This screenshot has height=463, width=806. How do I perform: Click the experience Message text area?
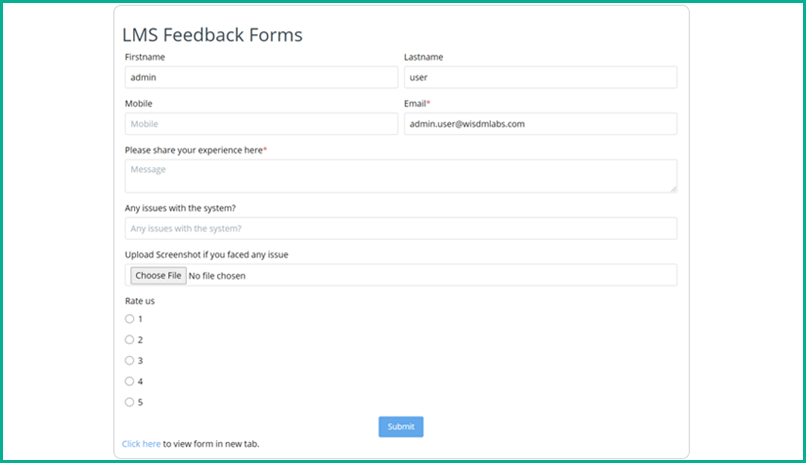coord(400,175)
